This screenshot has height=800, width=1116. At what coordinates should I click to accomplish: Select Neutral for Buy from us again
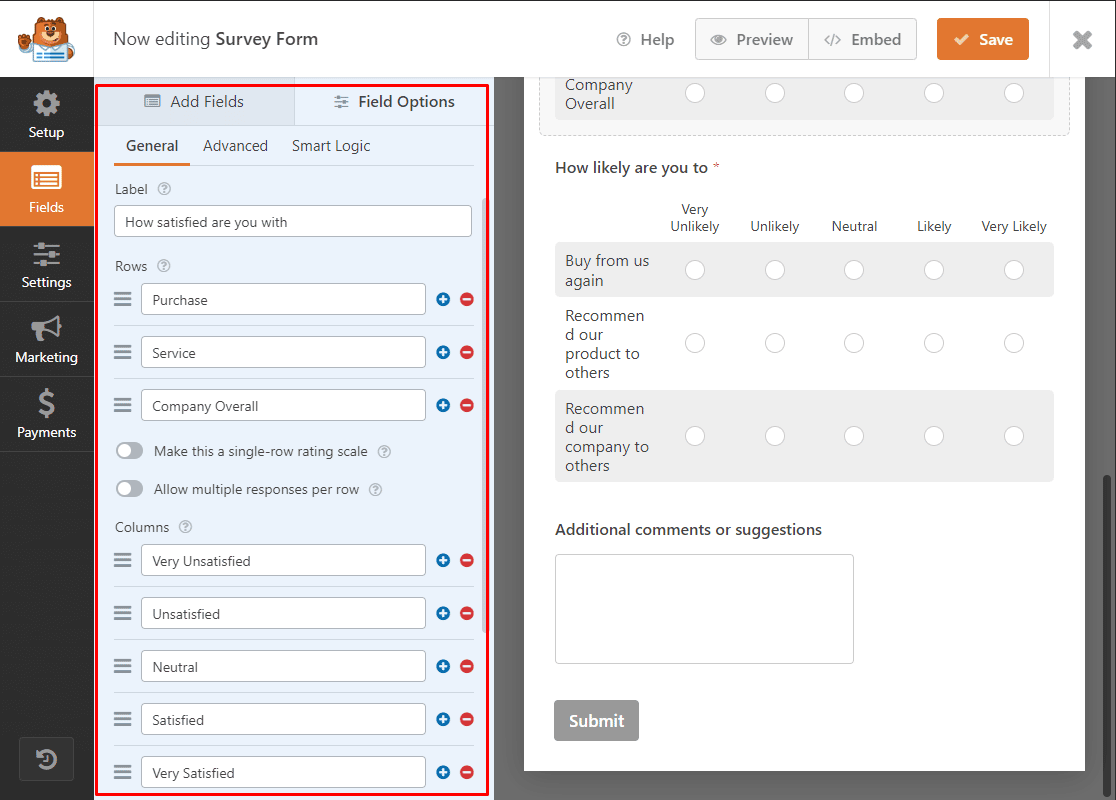854,270
